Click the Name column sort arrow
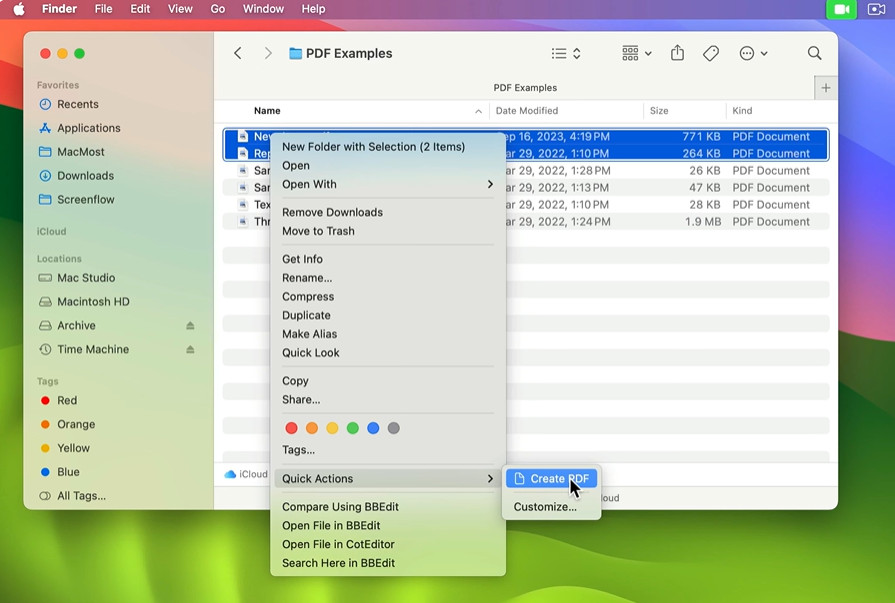This screenshot has height=603, width=895. [479, 110]
